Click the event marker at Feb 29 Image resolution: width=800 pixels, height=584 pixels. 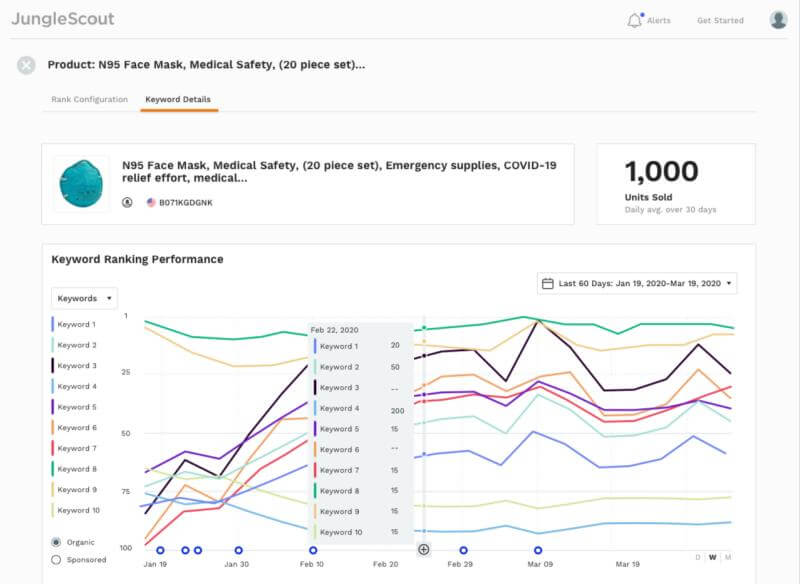463,550
